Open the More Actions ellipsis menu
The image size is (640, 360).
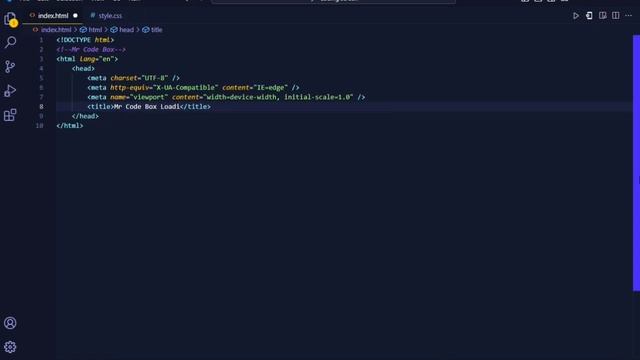tap(629, 16)
